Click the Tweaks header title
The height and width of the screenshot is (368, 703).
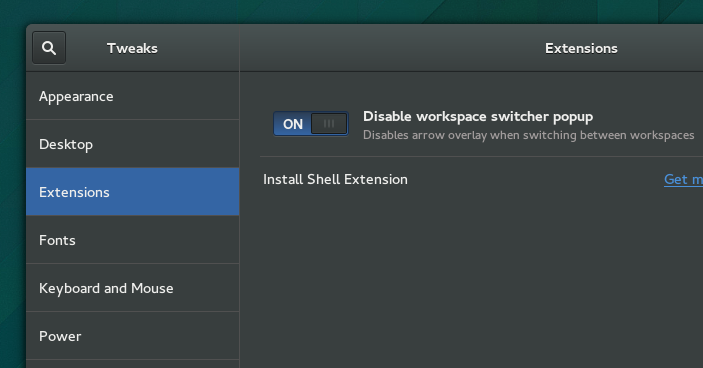tap(132, 48)
